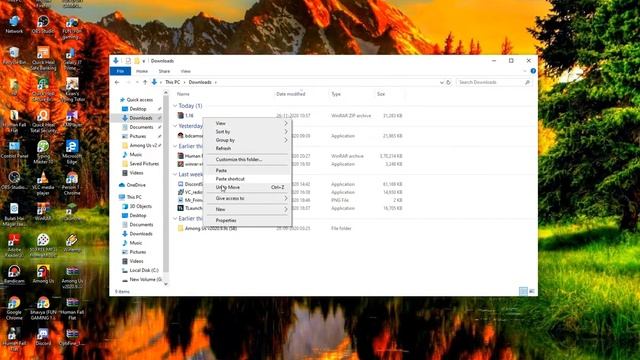Launch VLC media player from desktop
This screenshot has height=360, width=640.
click(43, 183)
